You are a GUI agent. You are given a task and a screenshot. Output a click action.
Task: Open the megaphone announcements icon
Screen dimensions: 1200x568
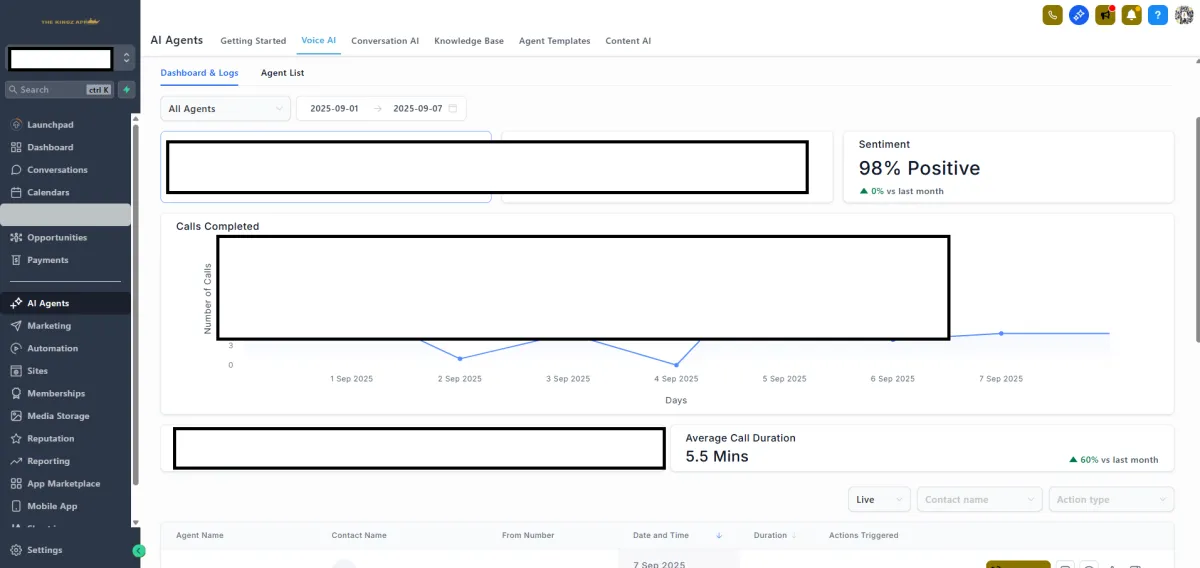click(1105, 15)
